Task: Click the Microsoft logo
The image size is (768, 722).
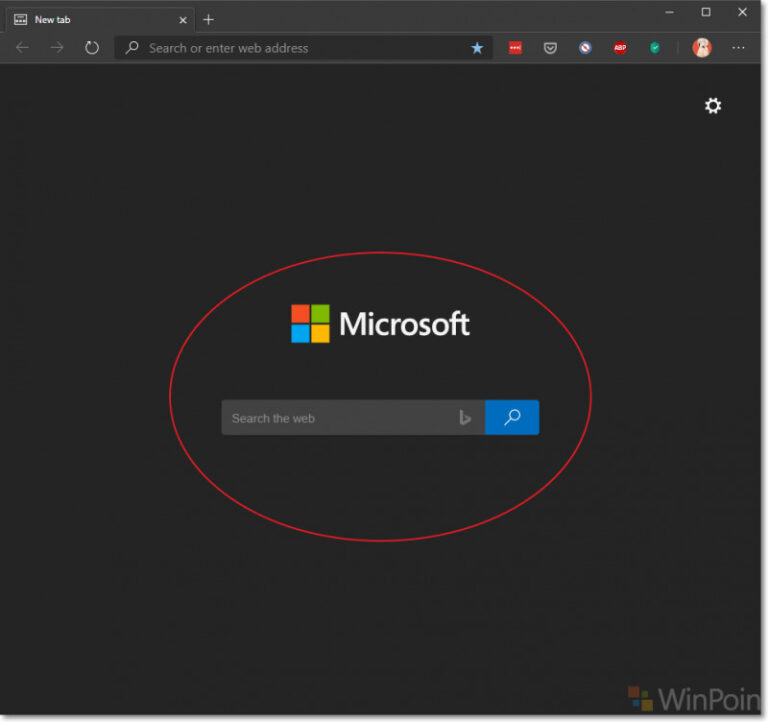Action: [x=380, y=324]
